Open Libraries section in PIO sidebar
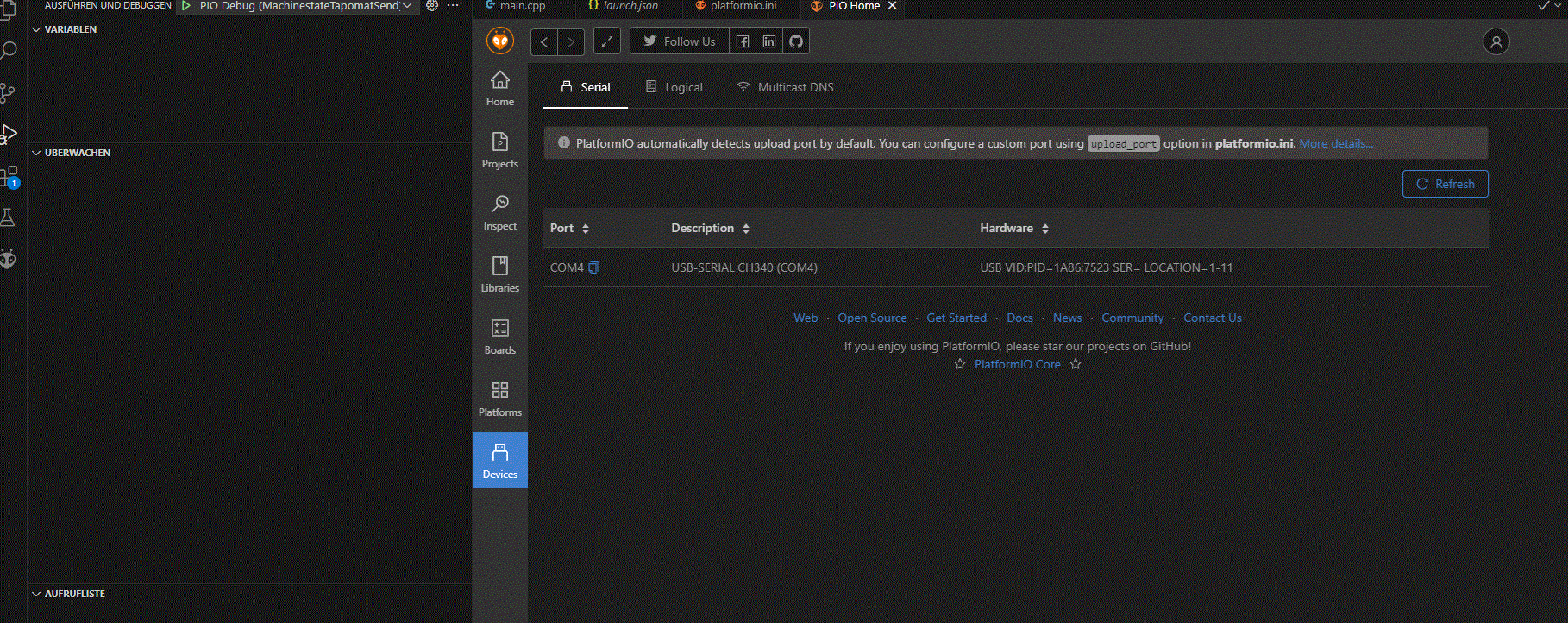 tap(500, 274)
